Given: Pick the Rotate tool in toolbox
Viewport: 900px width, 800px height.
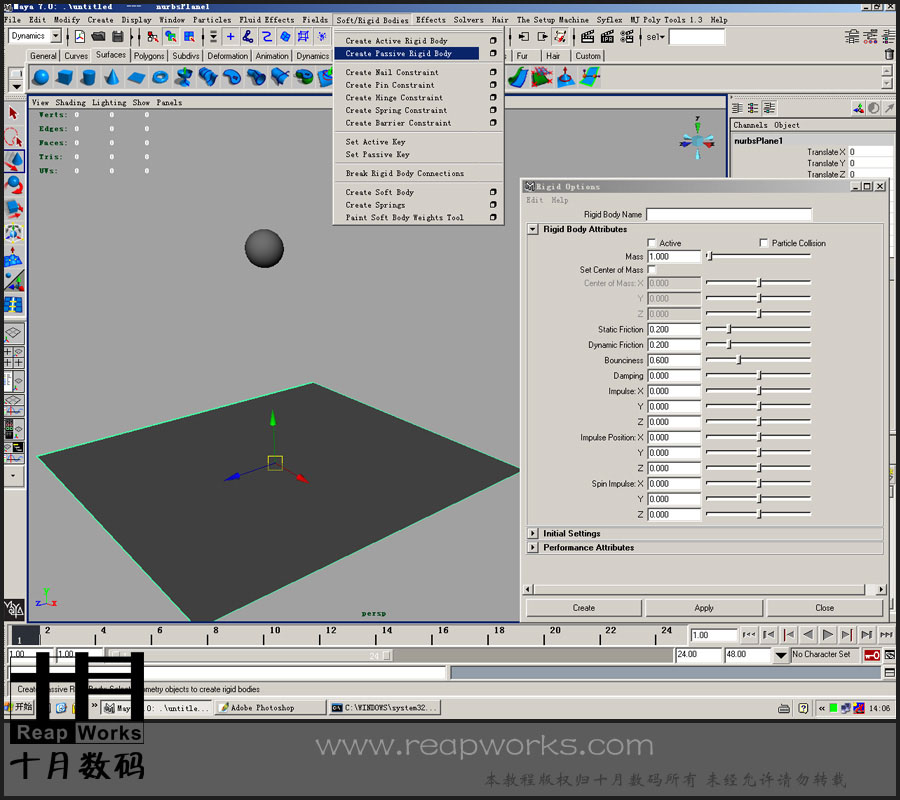Looking at the screenshot, I should click(14, 185).
